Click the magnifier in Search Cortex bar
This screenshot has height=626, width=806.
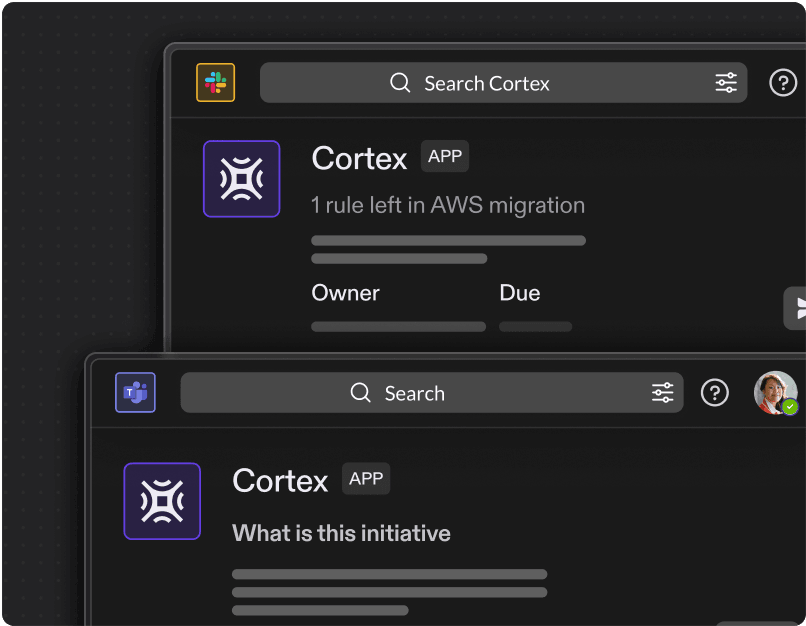(400, 83)
